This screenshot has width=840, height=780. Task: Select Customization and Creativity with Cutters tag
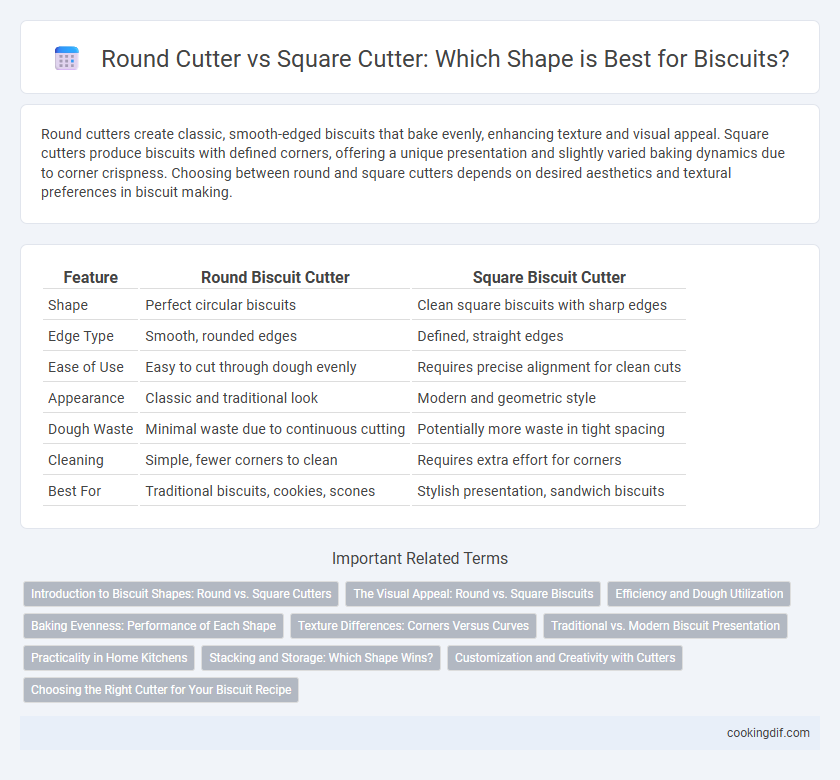[x=565, y=658]
